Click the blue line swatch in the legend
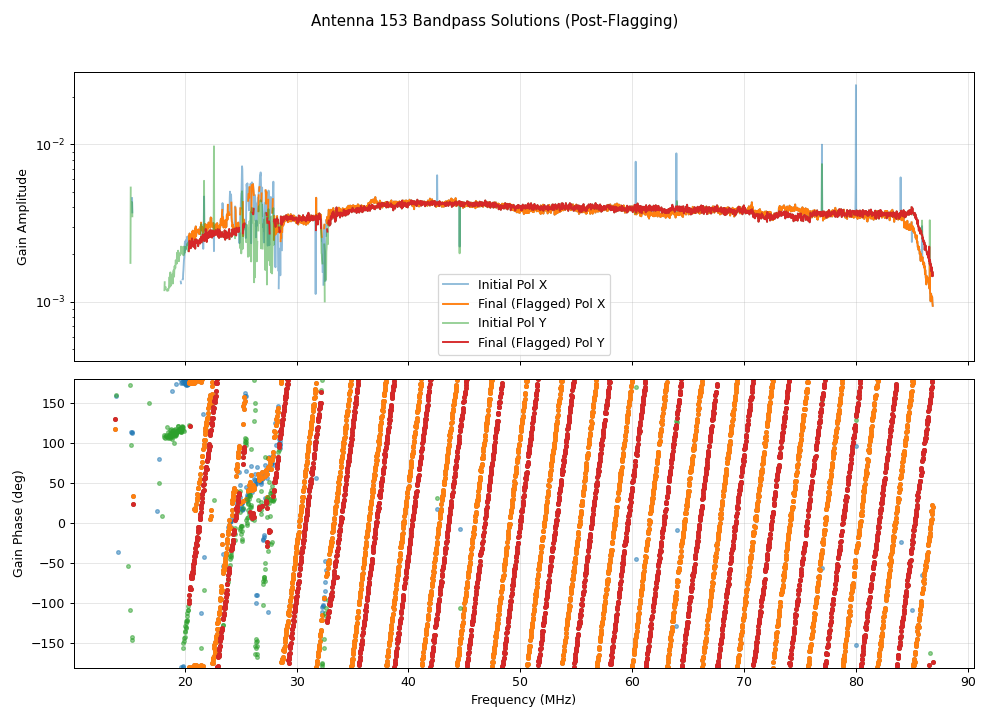The image size is (990, 720). click(x=458, y=285)
